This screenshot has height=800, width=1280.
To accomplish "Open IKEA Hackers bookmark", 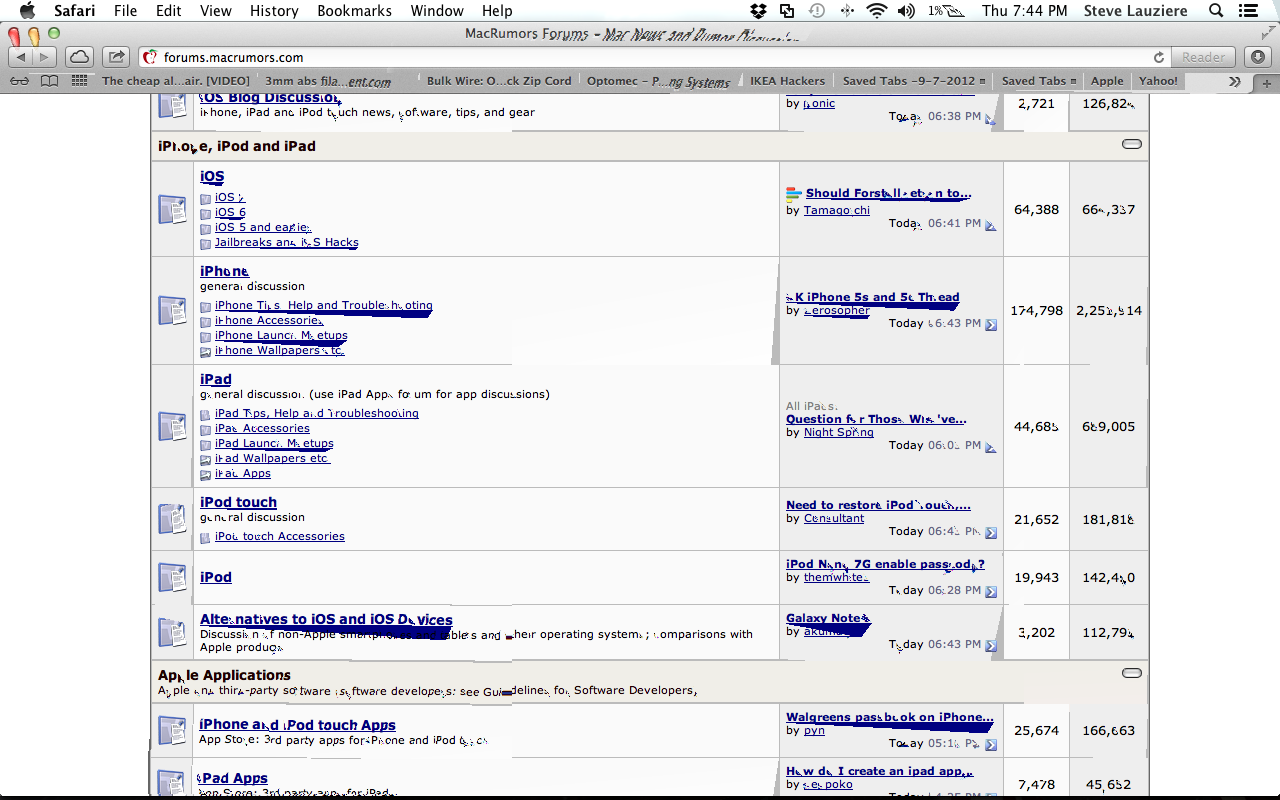I will [788, 81].
